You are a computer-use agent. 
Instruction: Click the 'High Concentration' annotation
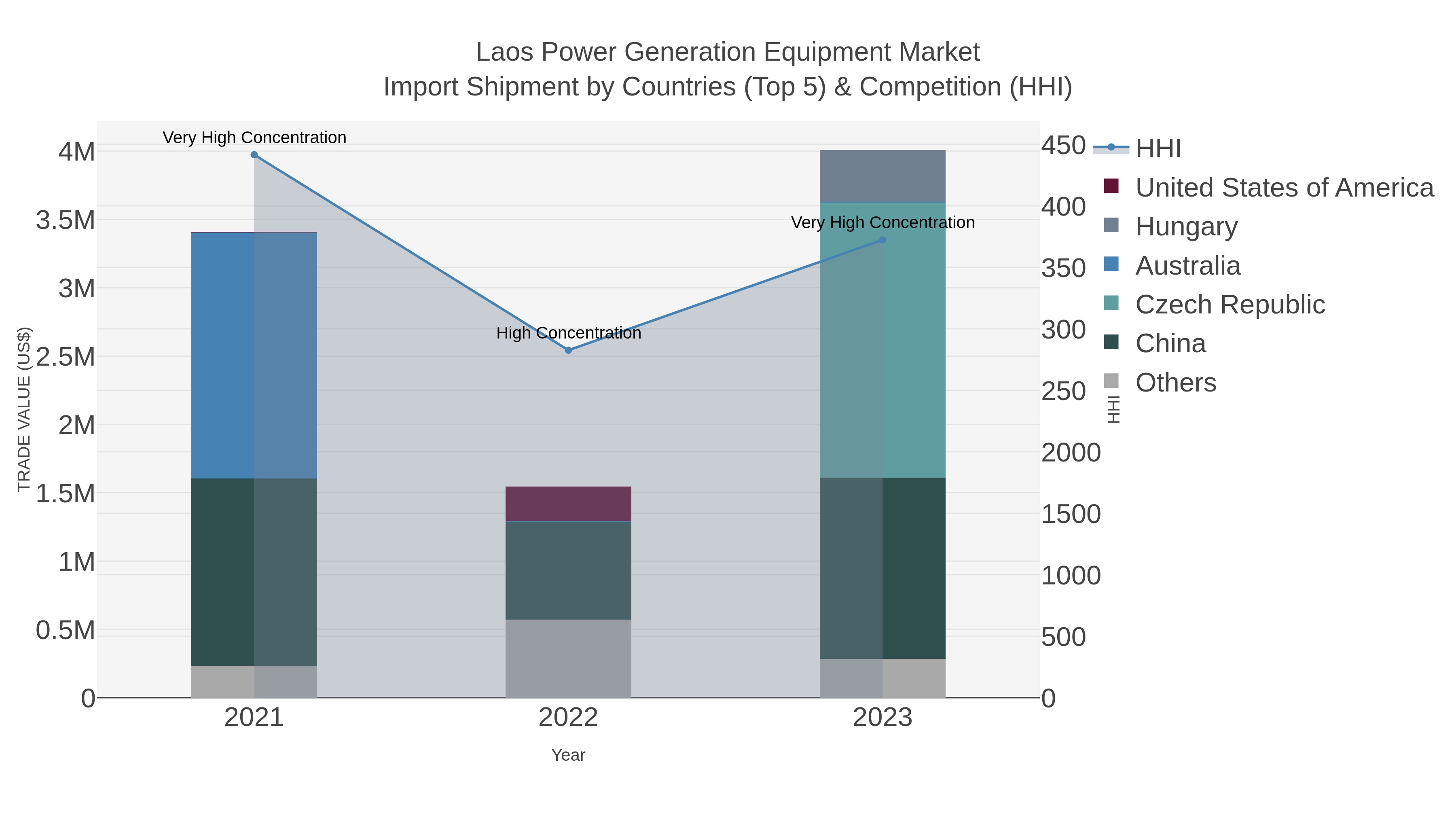[x=569, y=333]
